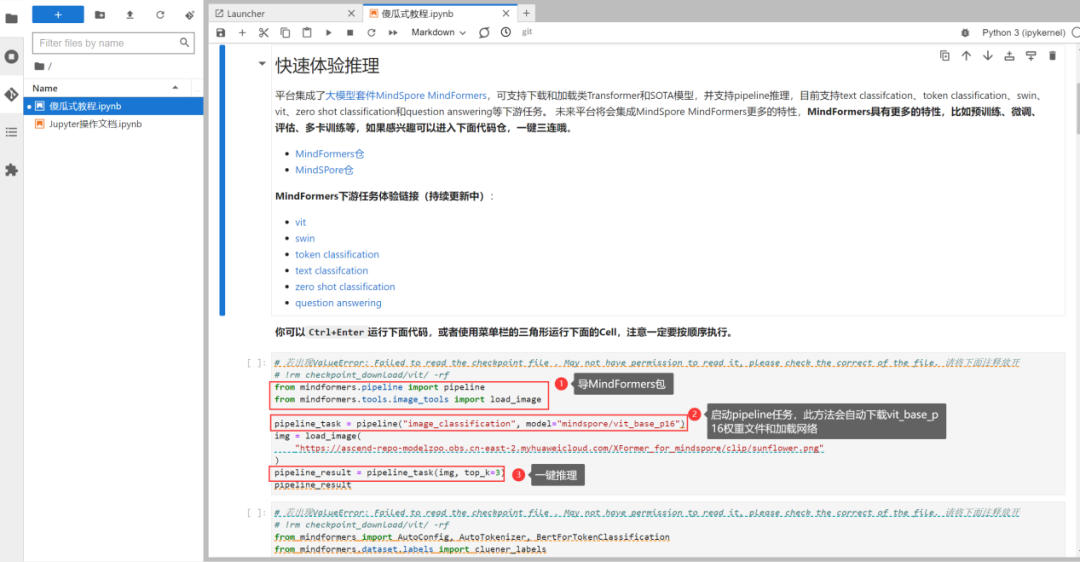Viewport: 1080px width, 562px height.
Task: Open the vit link
Action: 300,222
